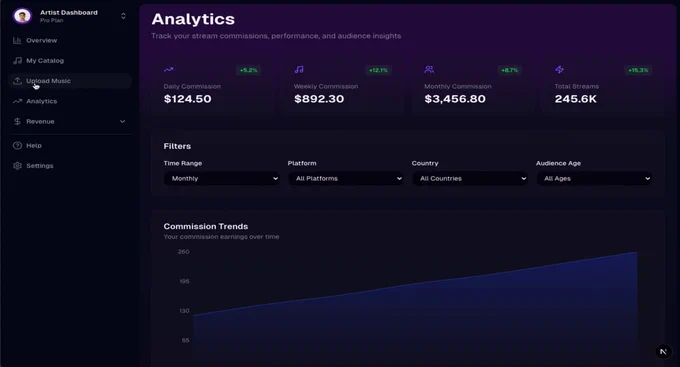Open Settings from the sidebar

[x=70, y=166]
